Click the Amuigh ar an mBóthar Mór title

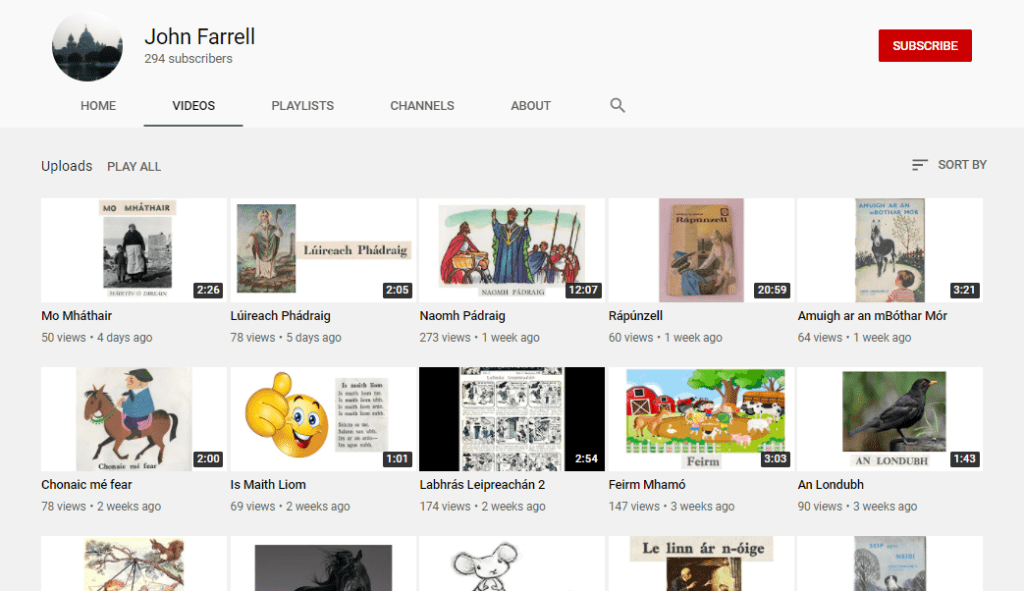click(x=872, y=316)
